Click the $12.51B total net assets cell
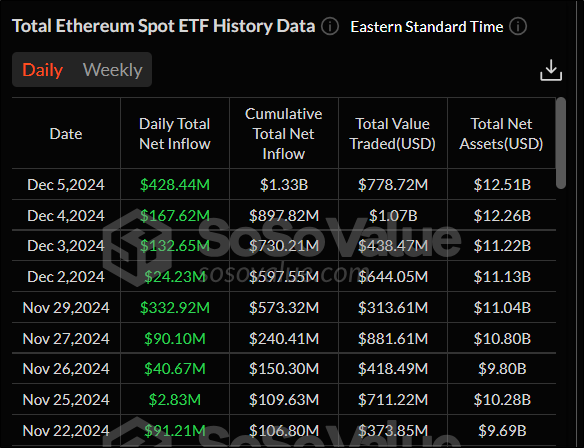Image resolution: width=584 pixels, height=448 pixels. coord(502,185)
